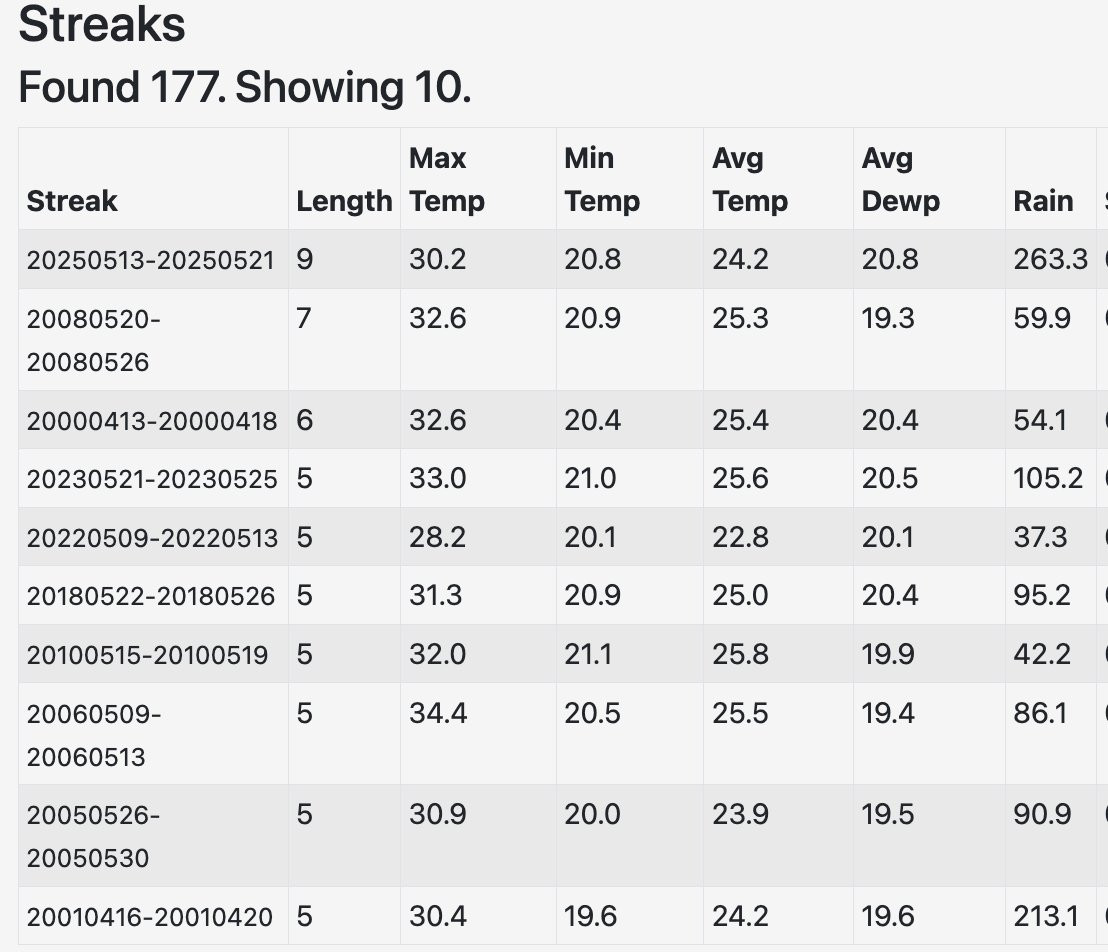Screen dimensions: 1108x952
Task: Click the Streaks heading text
Action: click(x=102, y=24)
